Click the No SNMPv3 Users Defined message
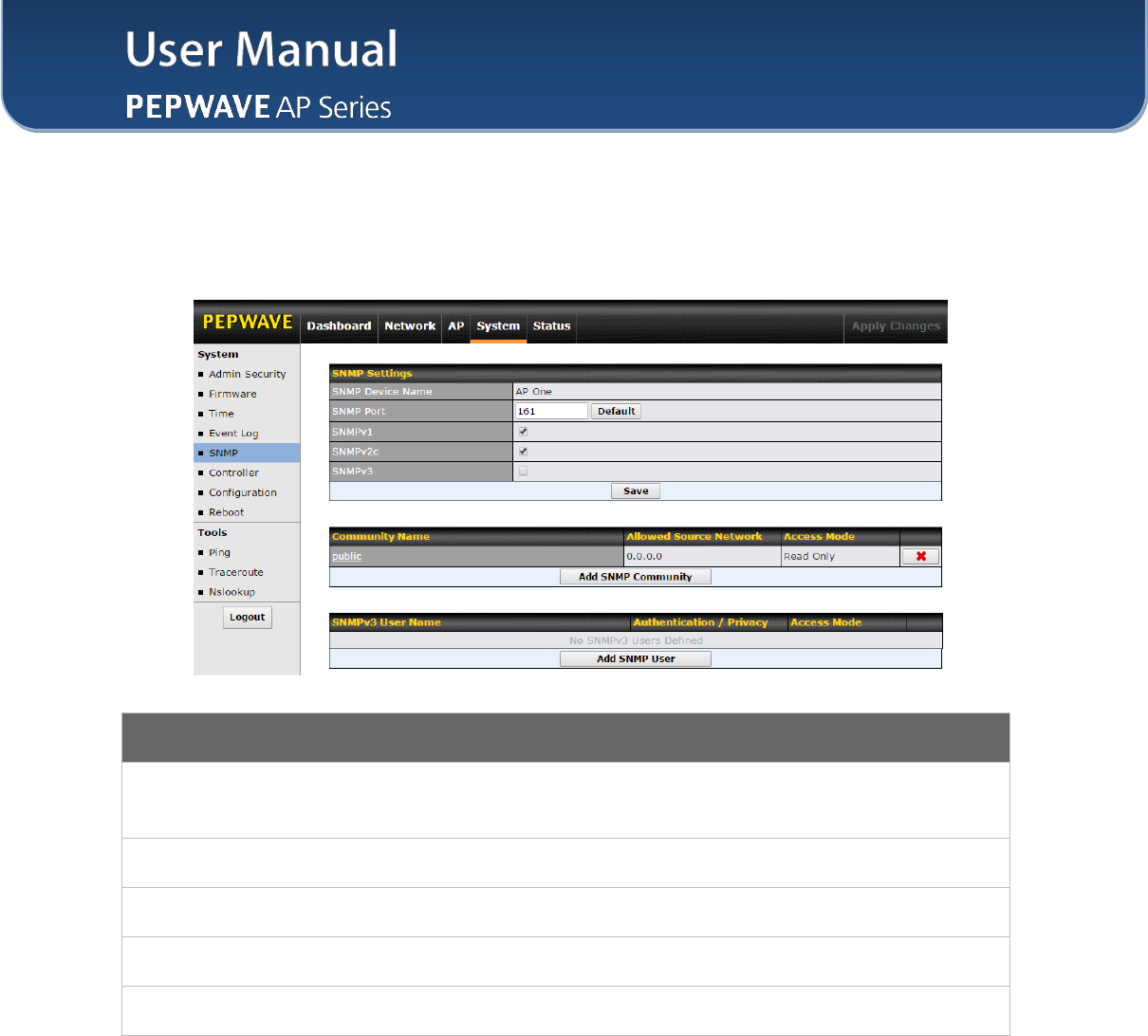 (636, 641)
